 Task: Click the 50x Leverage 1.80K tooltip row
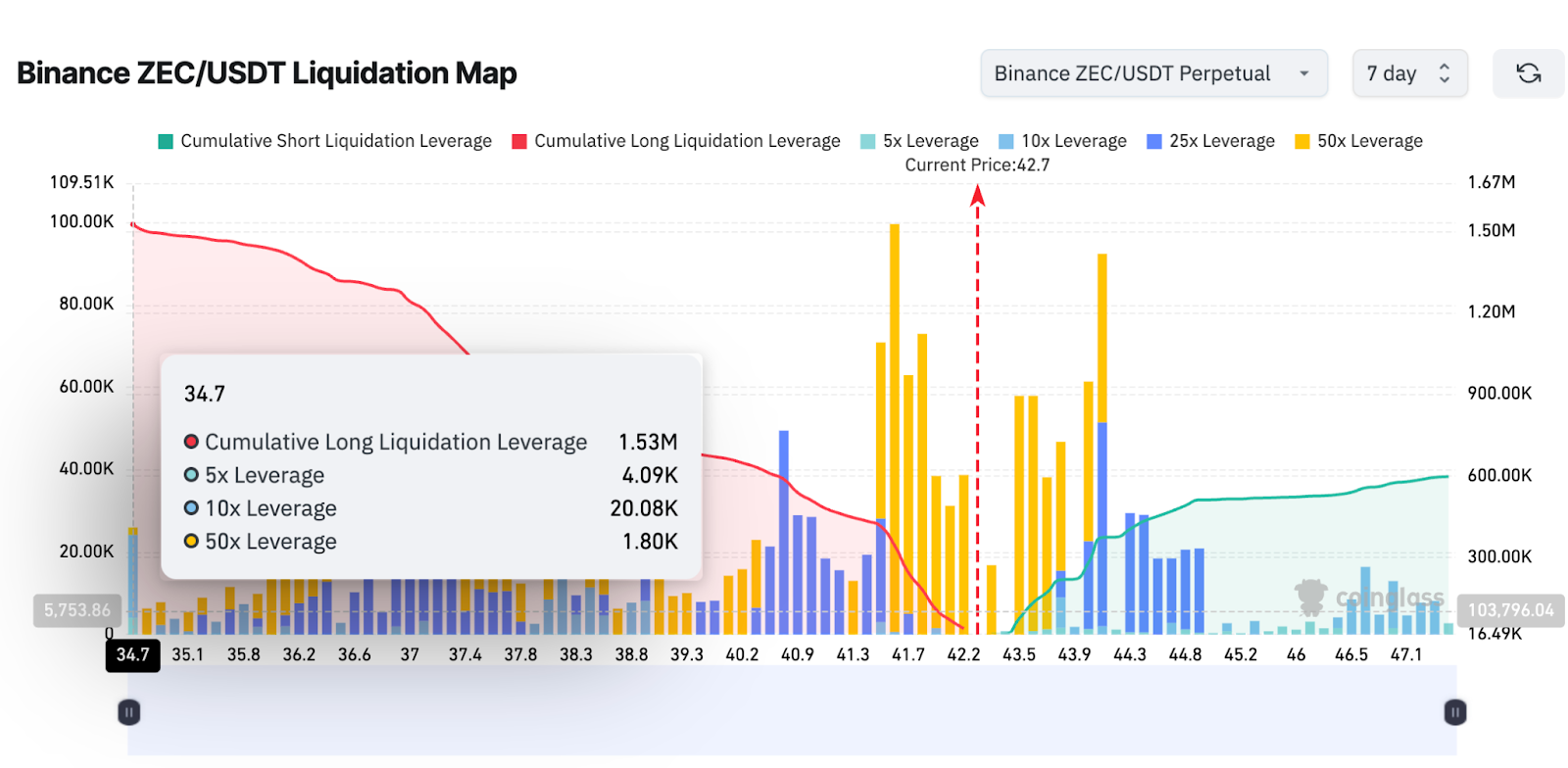pos(431,542)
